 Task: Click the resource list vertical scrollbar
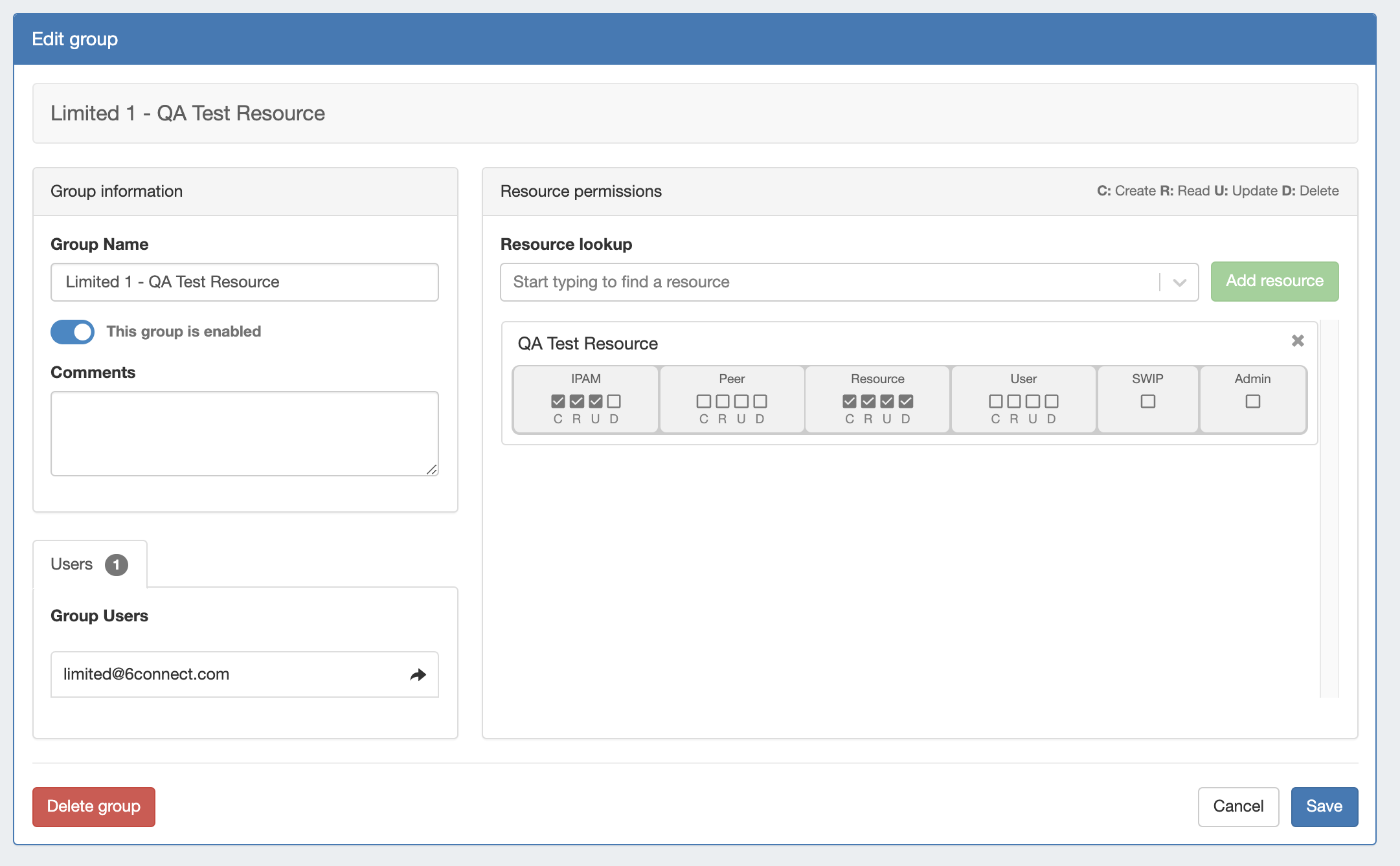coord(1329,508)
